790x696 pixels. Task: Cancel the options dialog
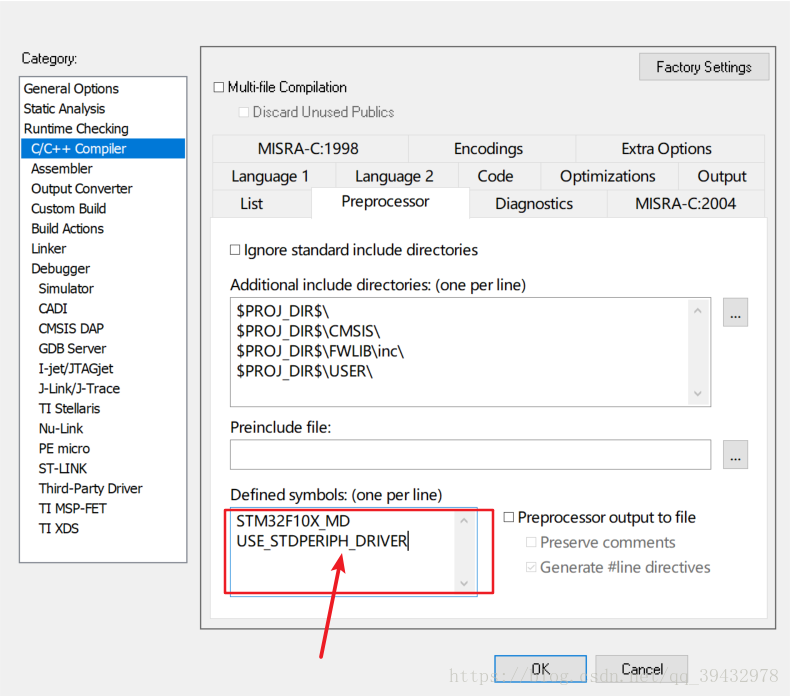point(641,669)
